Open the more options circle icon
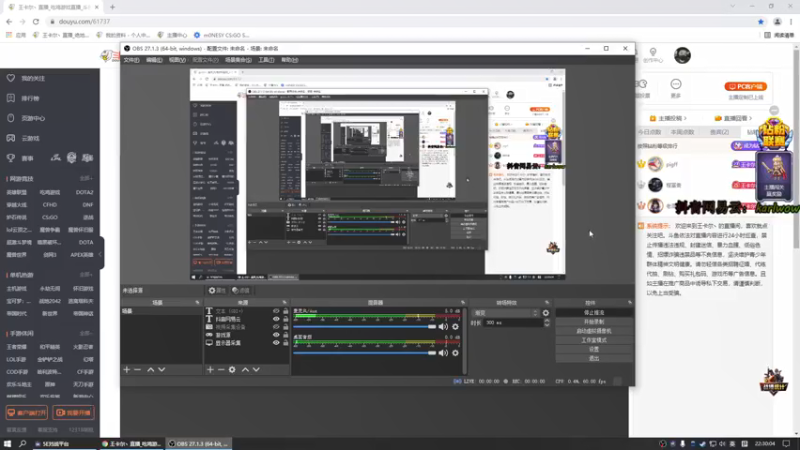The height and width of the screenshot is (450, 800). point(676,84)
